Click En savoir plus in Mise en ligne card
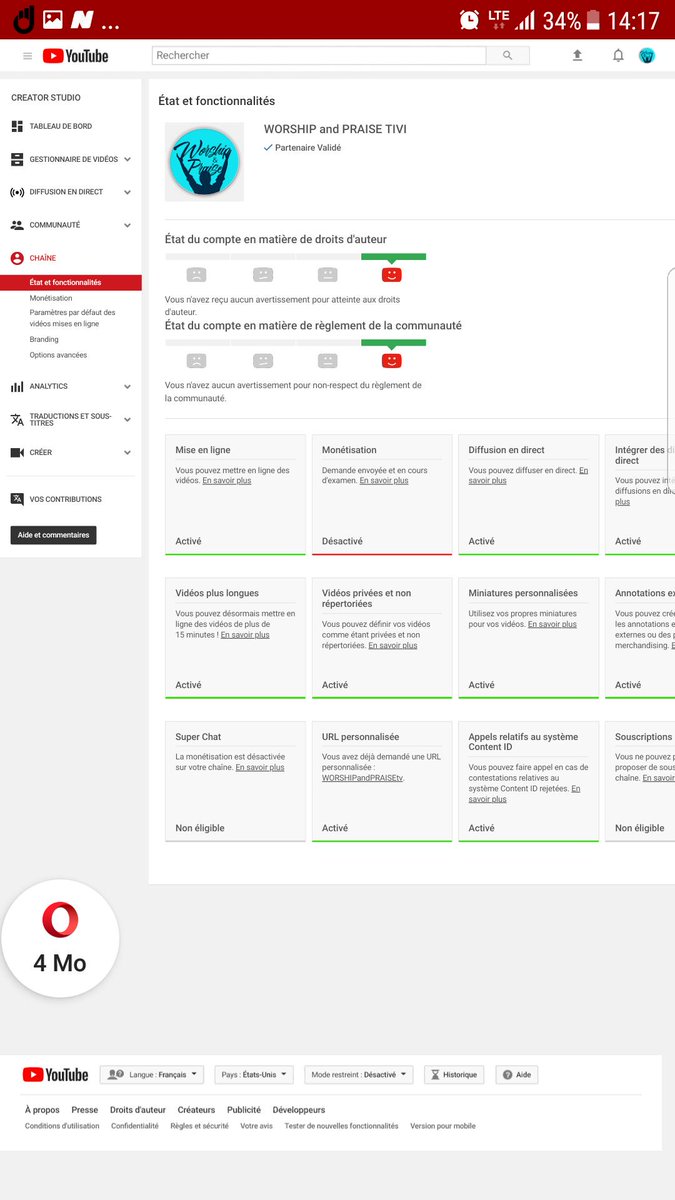 click(227, 481)
